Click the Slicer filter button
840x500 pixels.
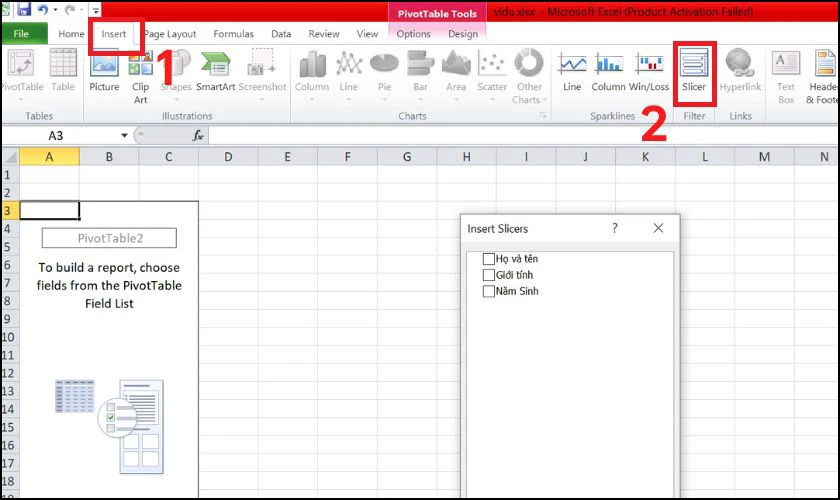click(x=694, y=71)
